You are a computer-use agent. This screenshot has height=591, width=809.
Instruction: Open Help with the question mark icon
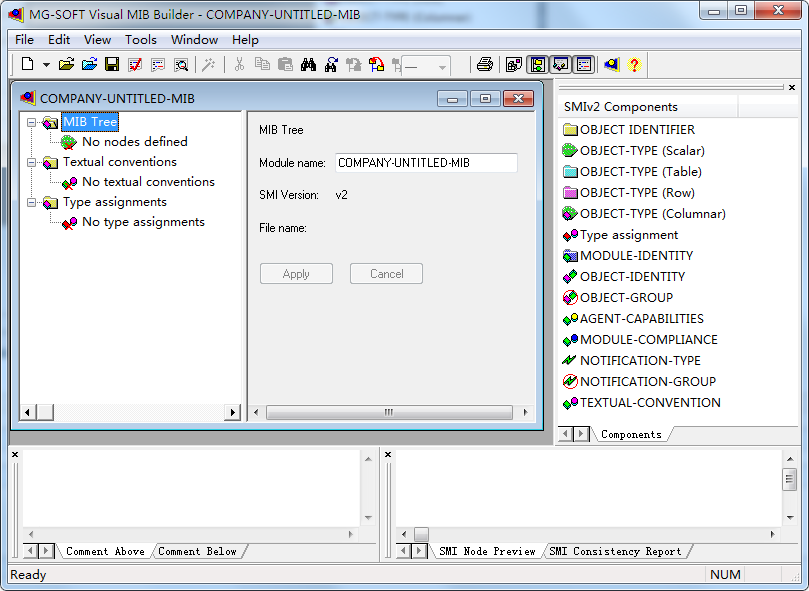pyautogui.click(x=634, y=64)
